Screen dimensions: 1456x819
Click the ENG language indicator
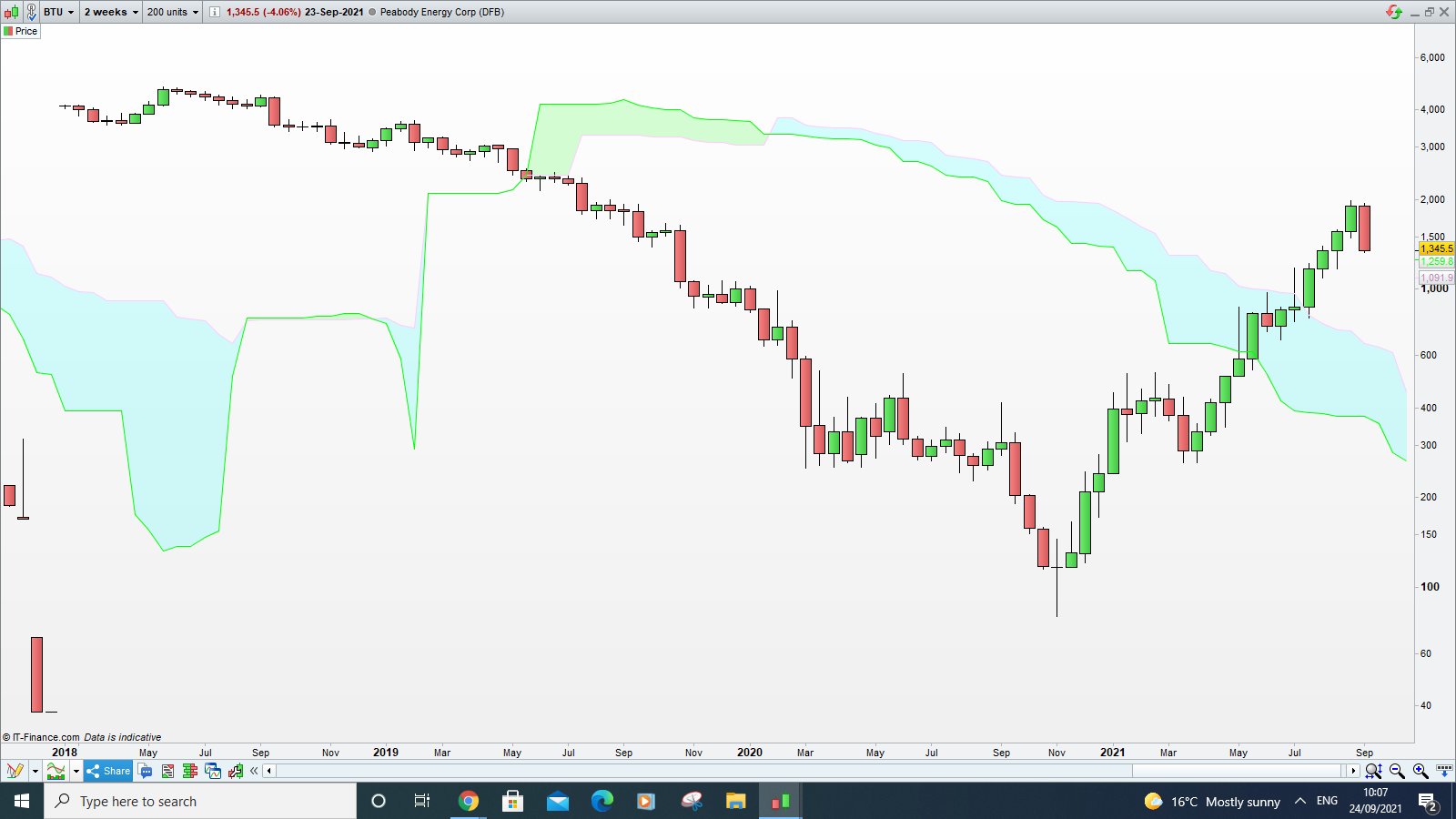[x=1327, y=801]
